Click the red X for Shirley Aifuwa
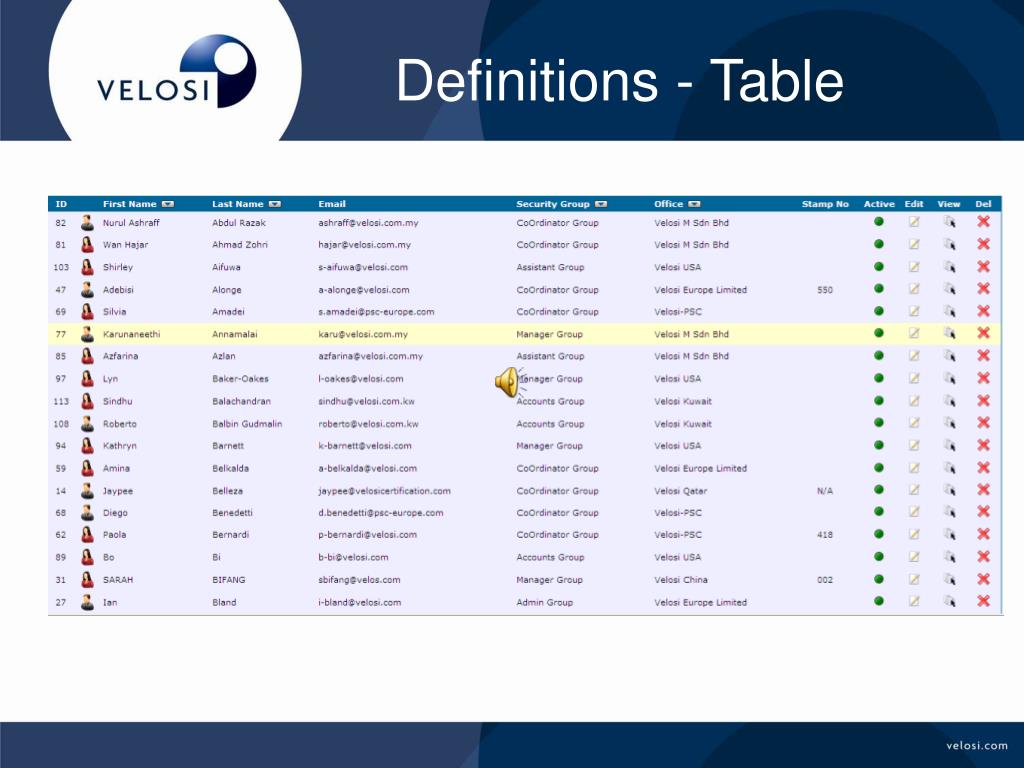 click(983, 266)
